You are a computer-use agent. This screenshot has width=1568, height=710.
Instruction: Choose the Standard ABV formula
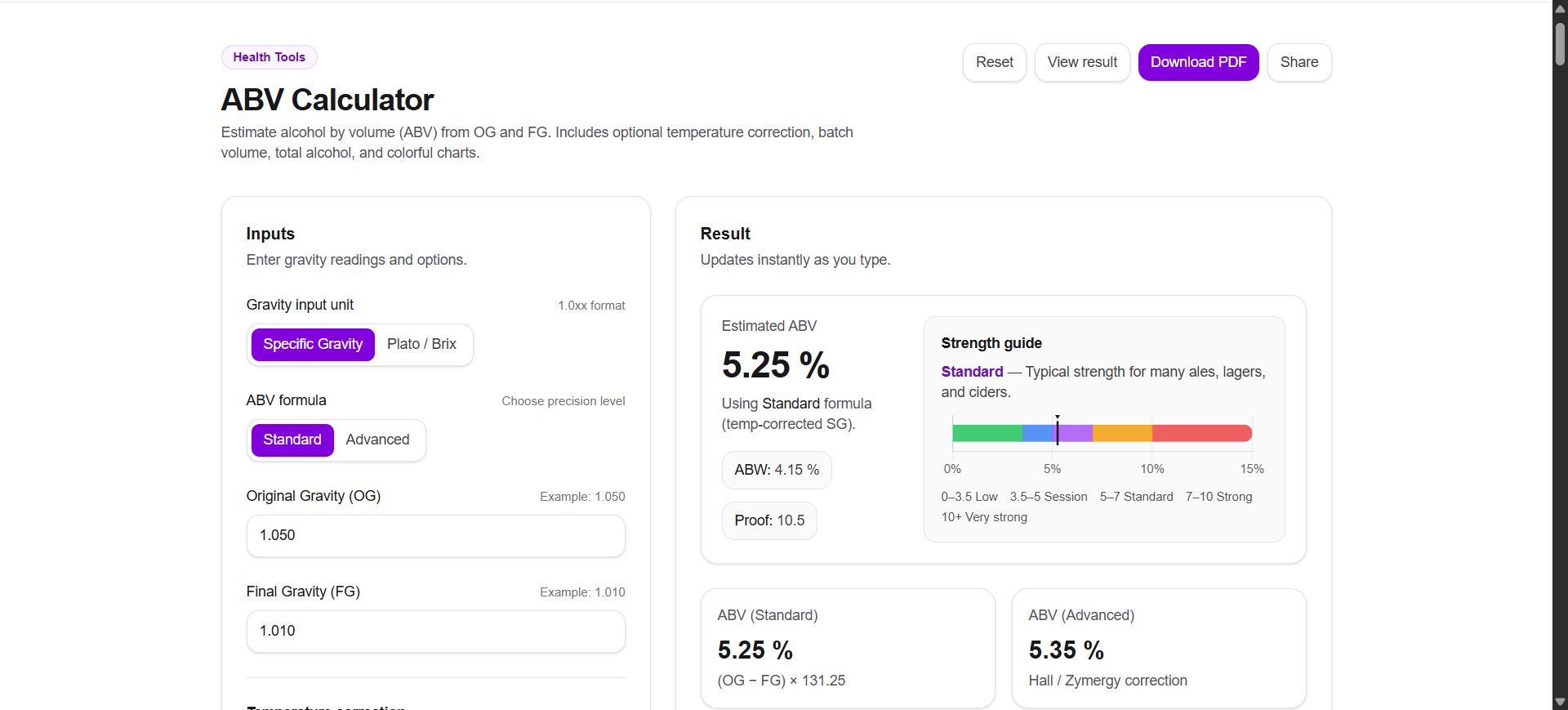tap(292, 440)
